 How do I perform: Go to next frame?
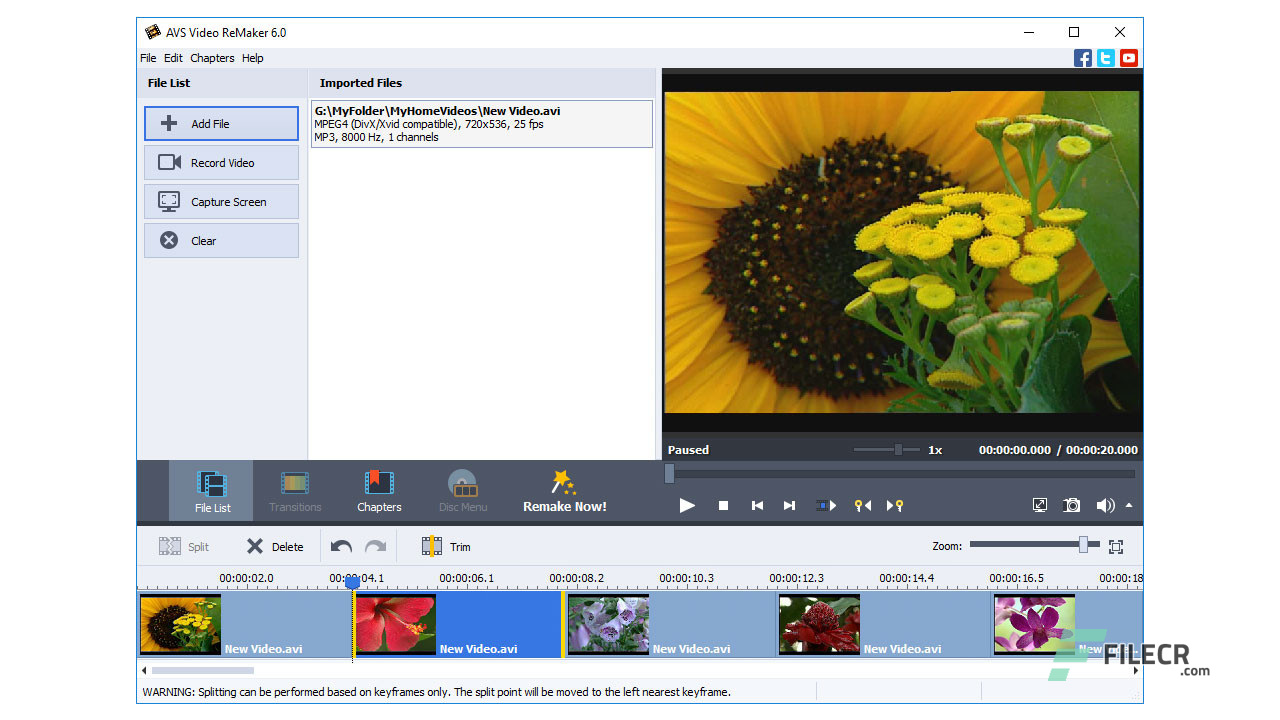pyautogui.click(x=789, y=506)
